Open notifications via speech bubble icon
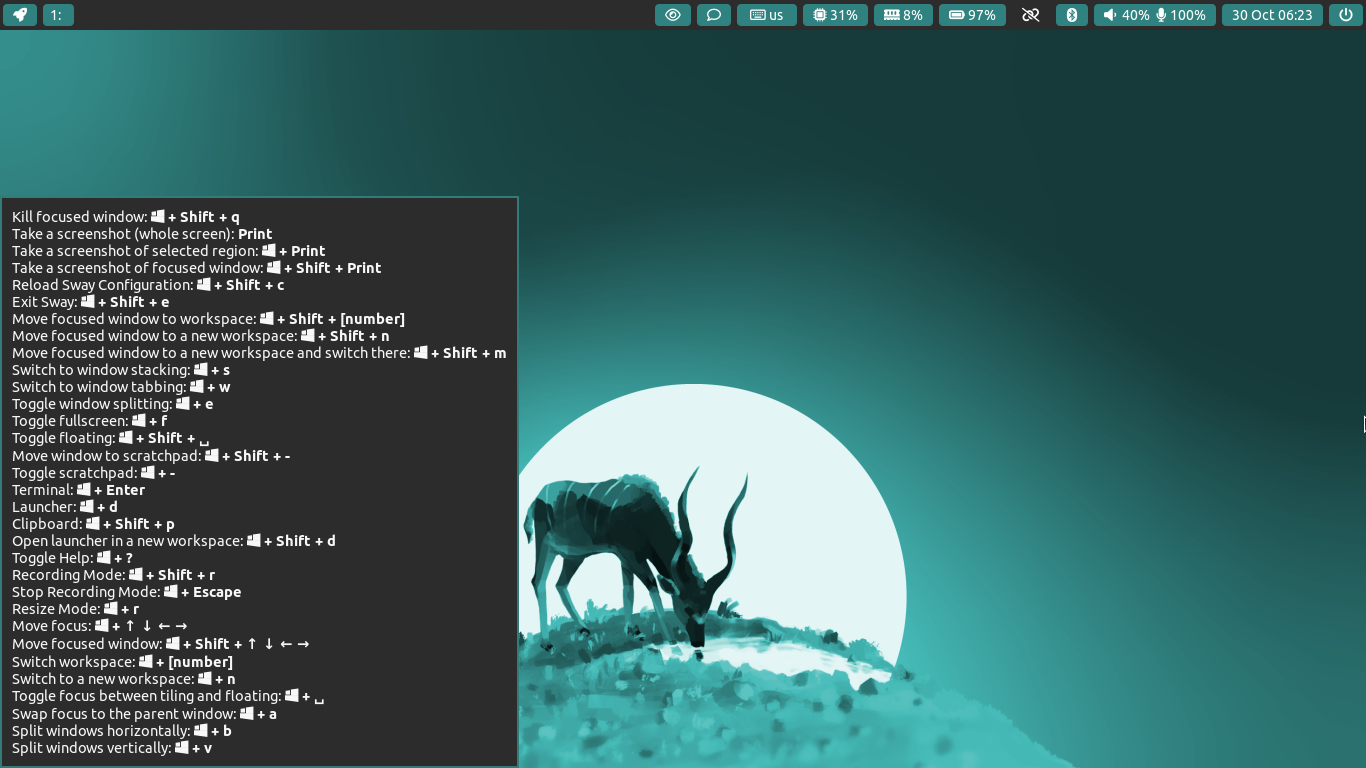 pyautogui.click(x=713, y=15)
